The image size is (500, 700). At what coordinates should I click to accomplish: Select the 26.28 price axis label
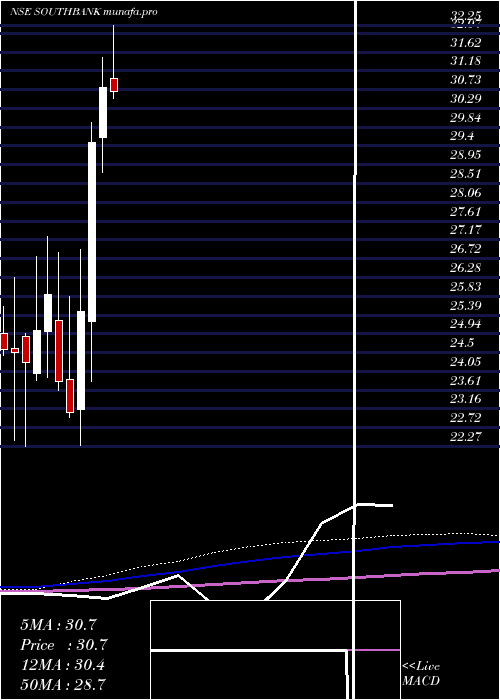click(466, 267)
